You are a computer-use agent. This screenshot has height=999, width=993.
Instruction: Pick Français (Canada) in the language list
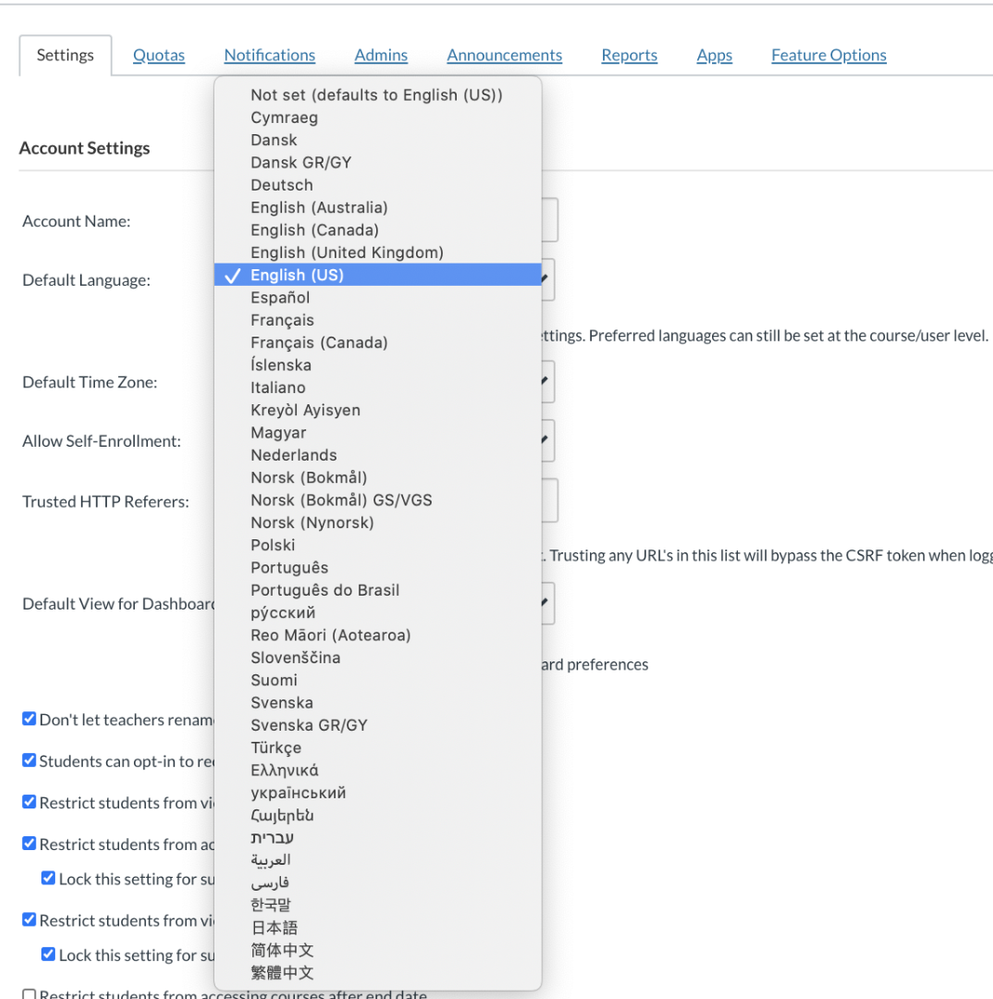pos(318,343)
